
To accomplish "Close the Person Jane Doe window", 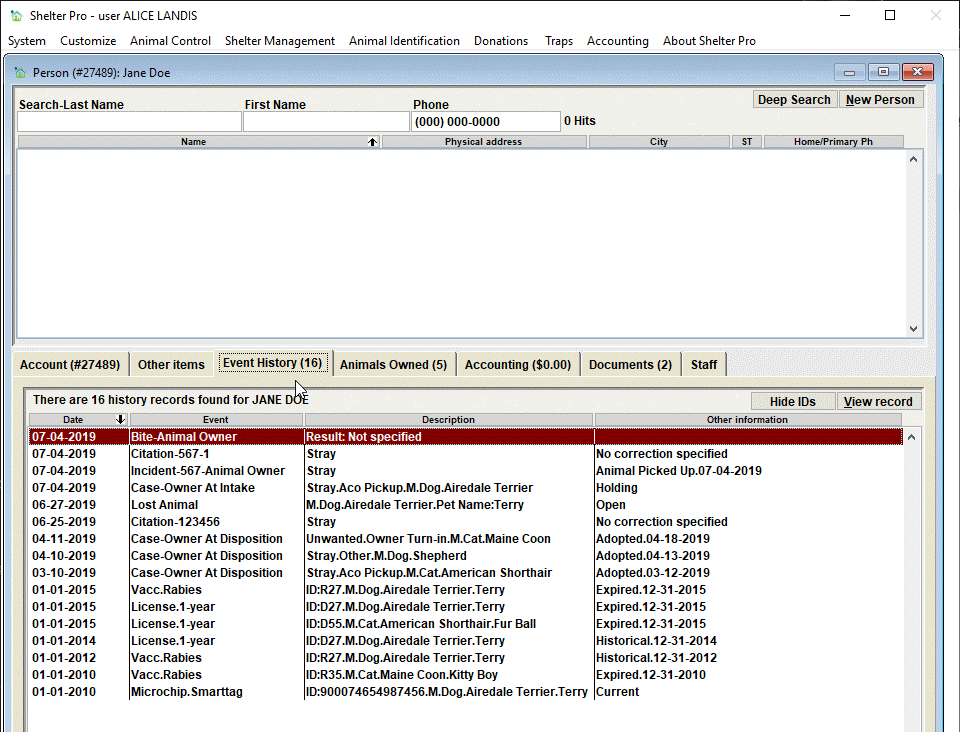I will point(917,72).
